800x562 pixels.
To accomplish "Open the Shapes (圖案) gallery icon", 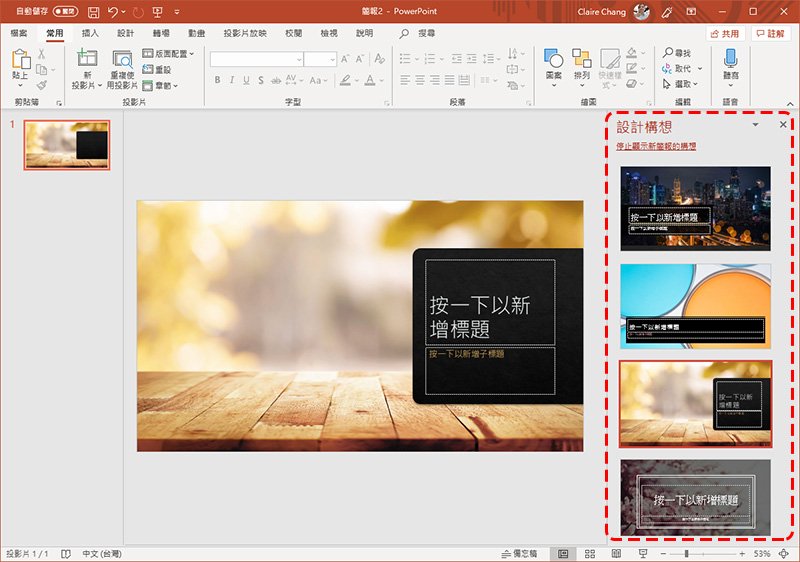I will (553, 59).
